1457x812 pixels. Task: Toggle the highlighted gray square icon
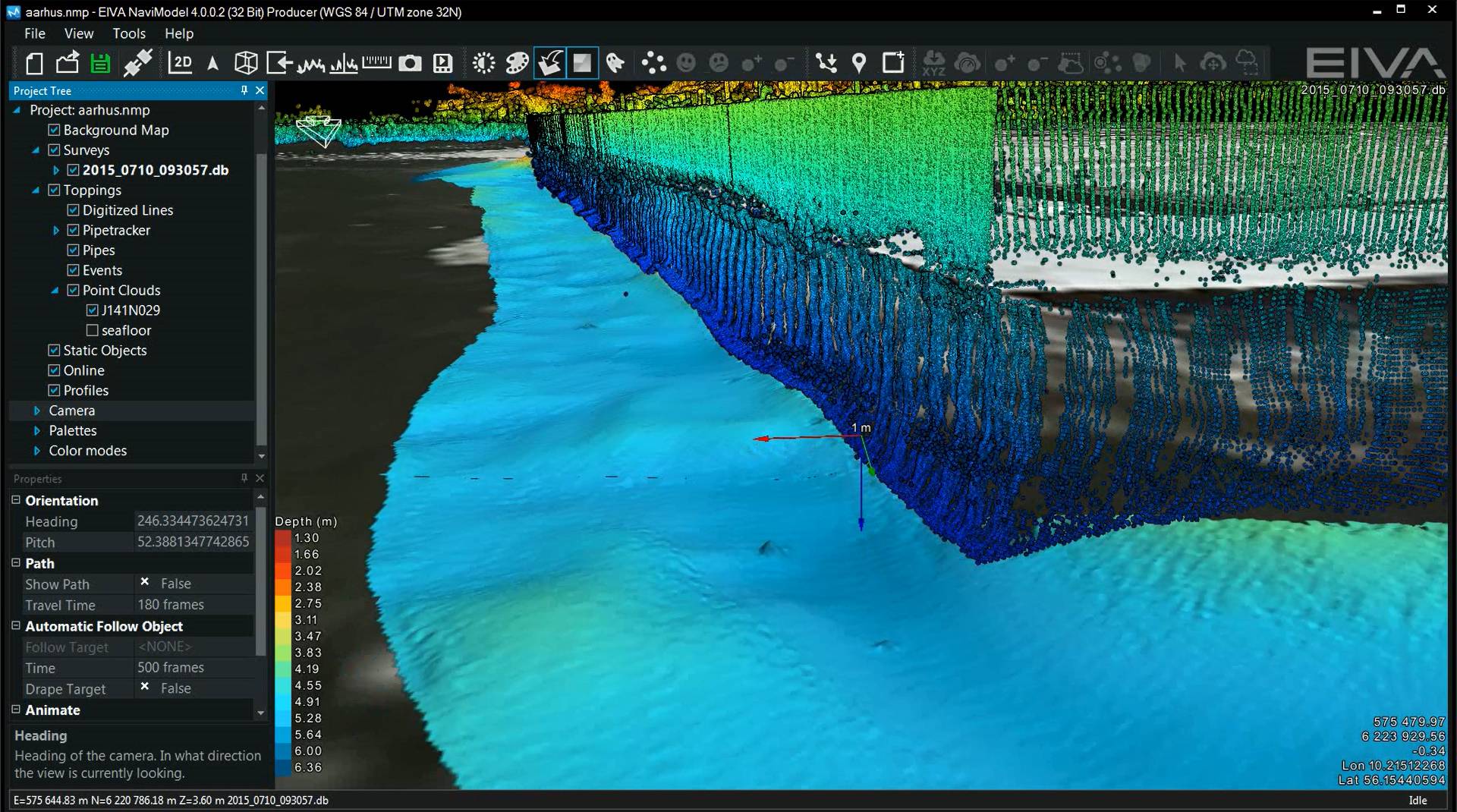coord(582,63)
